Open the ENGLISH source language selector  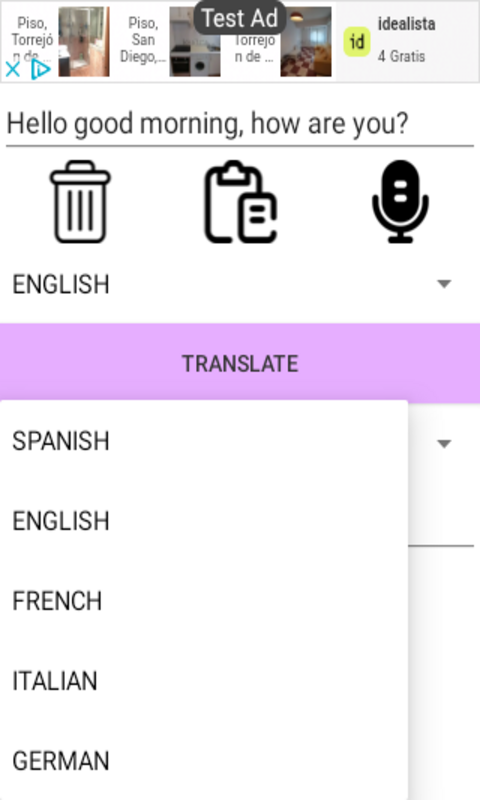(240, 284)
